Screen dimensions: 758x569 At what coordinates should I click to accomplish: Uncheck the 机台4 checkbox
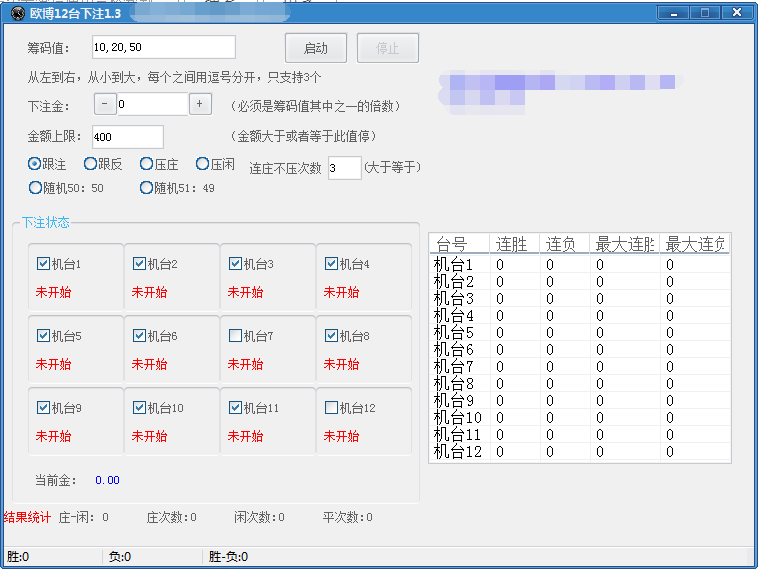tap(331, 263)
